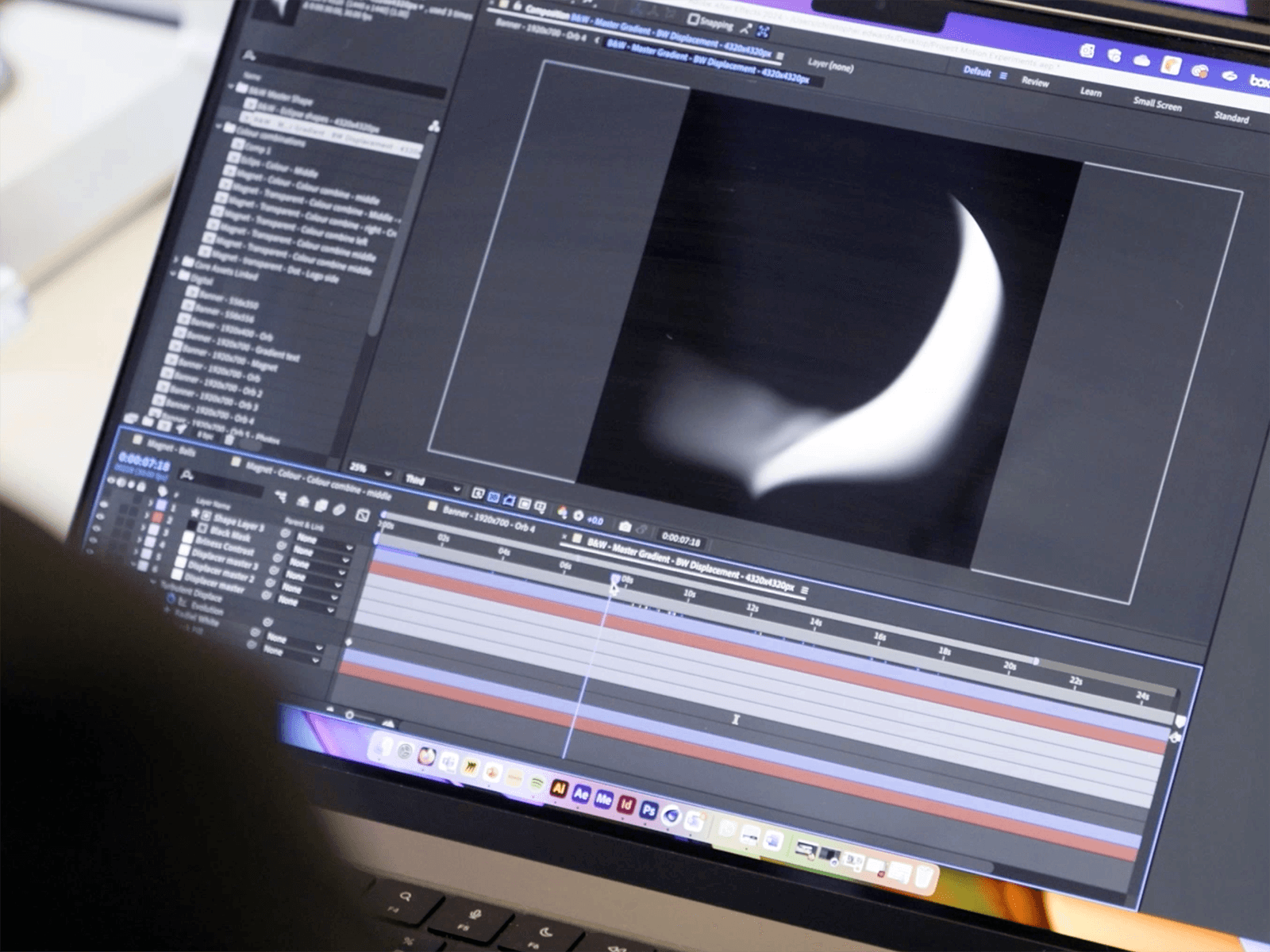Open the 25% magnification dropdown
The width and height of the screenshot is (1270, 952).
point(371,470)
